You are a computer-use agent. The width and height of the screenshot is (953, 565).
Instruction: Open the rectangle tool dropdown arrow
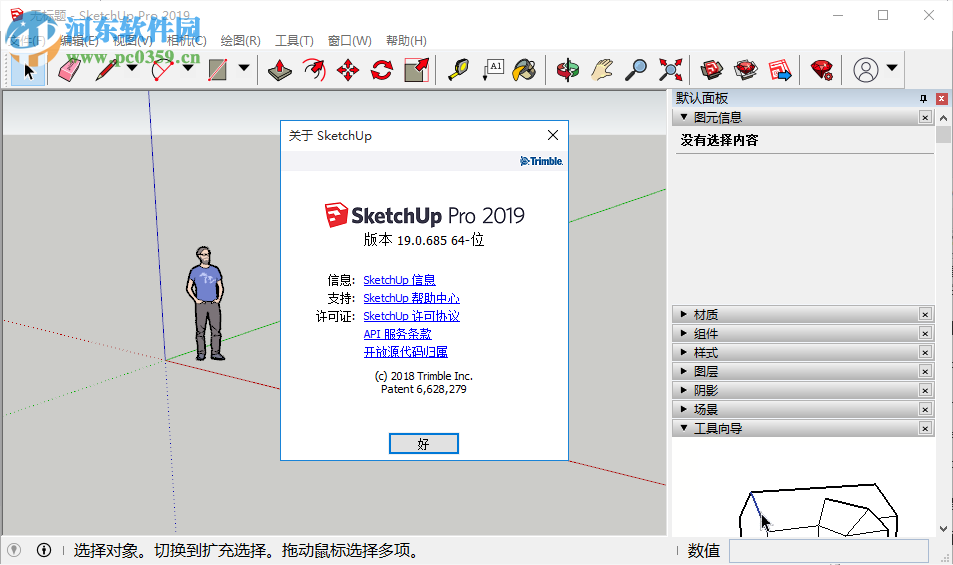pyautogui.click(x=244, y=68)
